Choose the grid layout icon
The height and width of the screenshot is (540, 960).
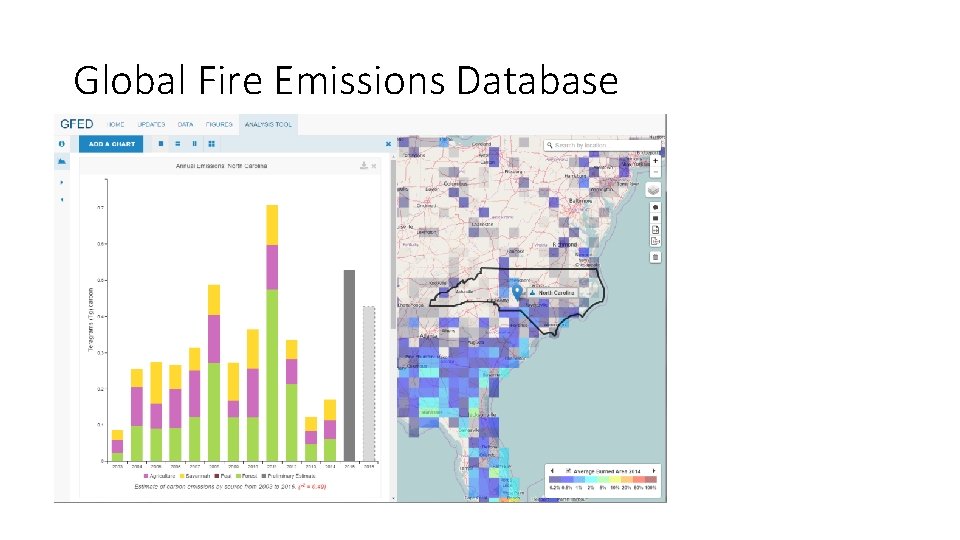212,144
